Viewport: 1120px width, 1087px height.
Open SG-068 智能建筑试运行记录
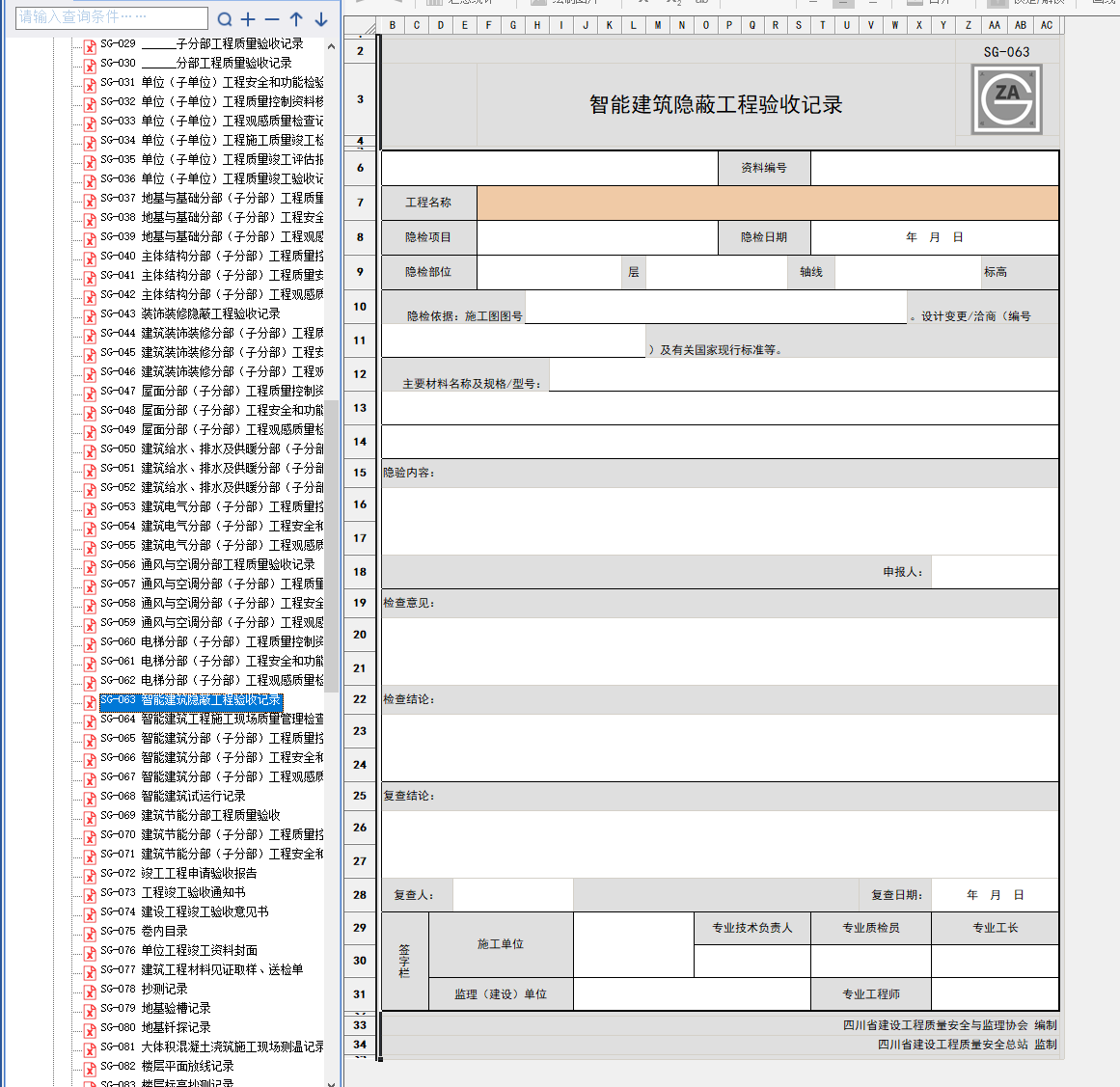(173, 796)
